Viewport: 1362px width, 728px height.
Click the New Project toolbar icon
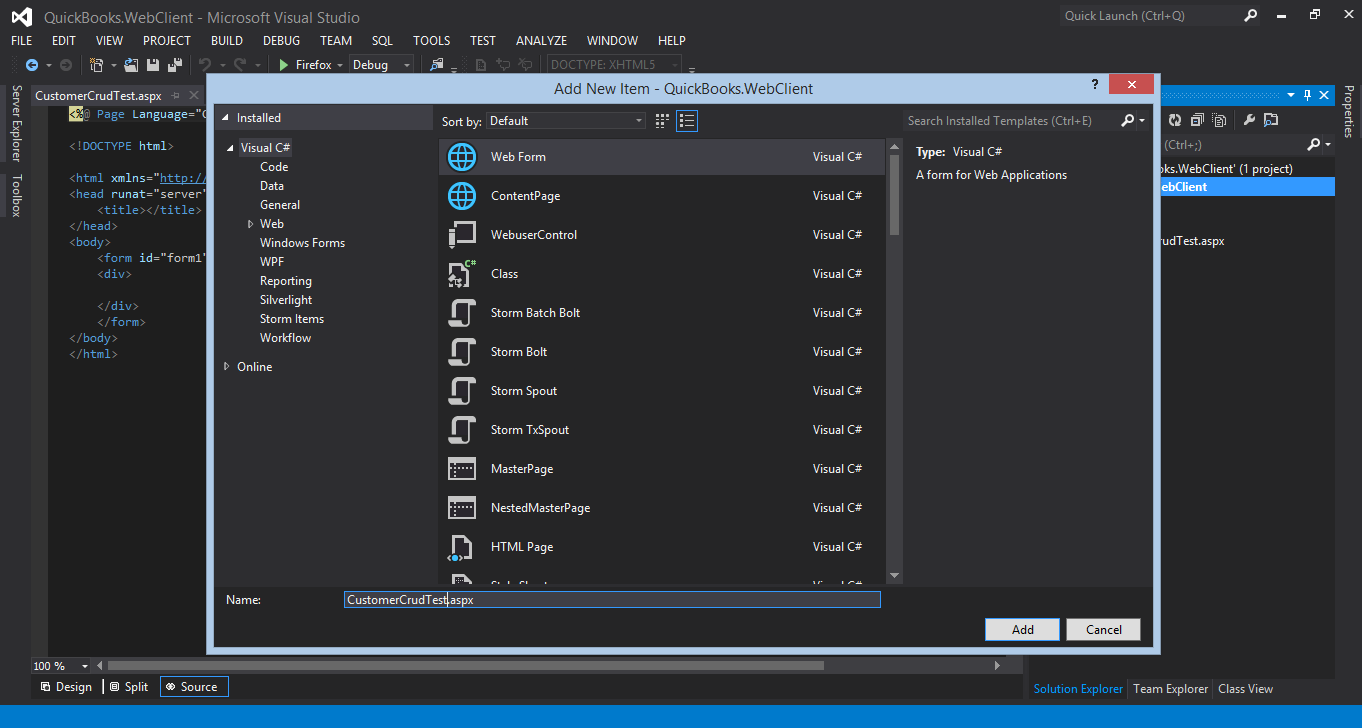tap(97, 65)
